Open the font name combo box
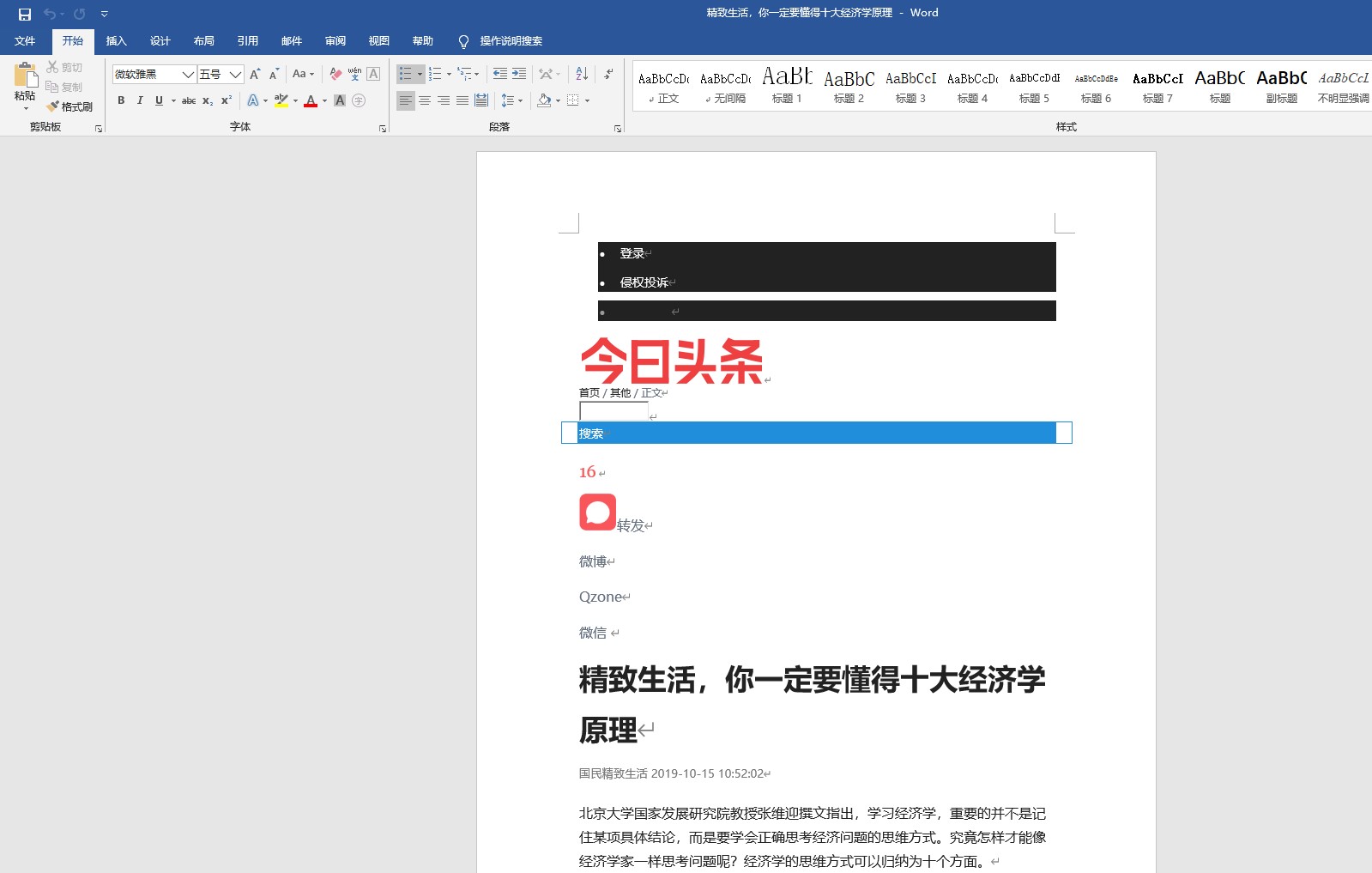The width and height of the screenshot is (1372, 873). [x=154, y=75]
